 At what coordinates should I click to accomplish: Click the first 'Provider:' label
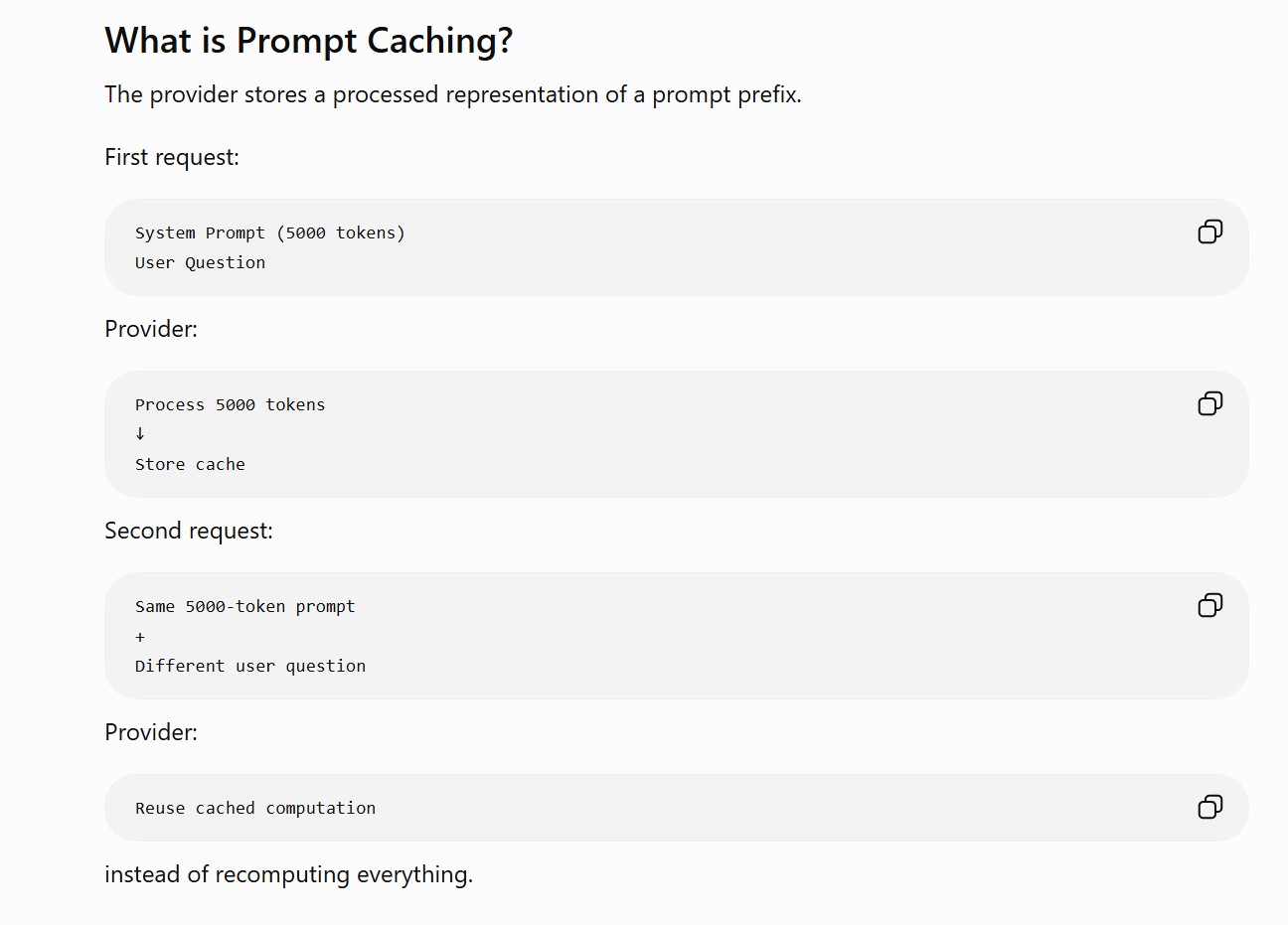151,329
